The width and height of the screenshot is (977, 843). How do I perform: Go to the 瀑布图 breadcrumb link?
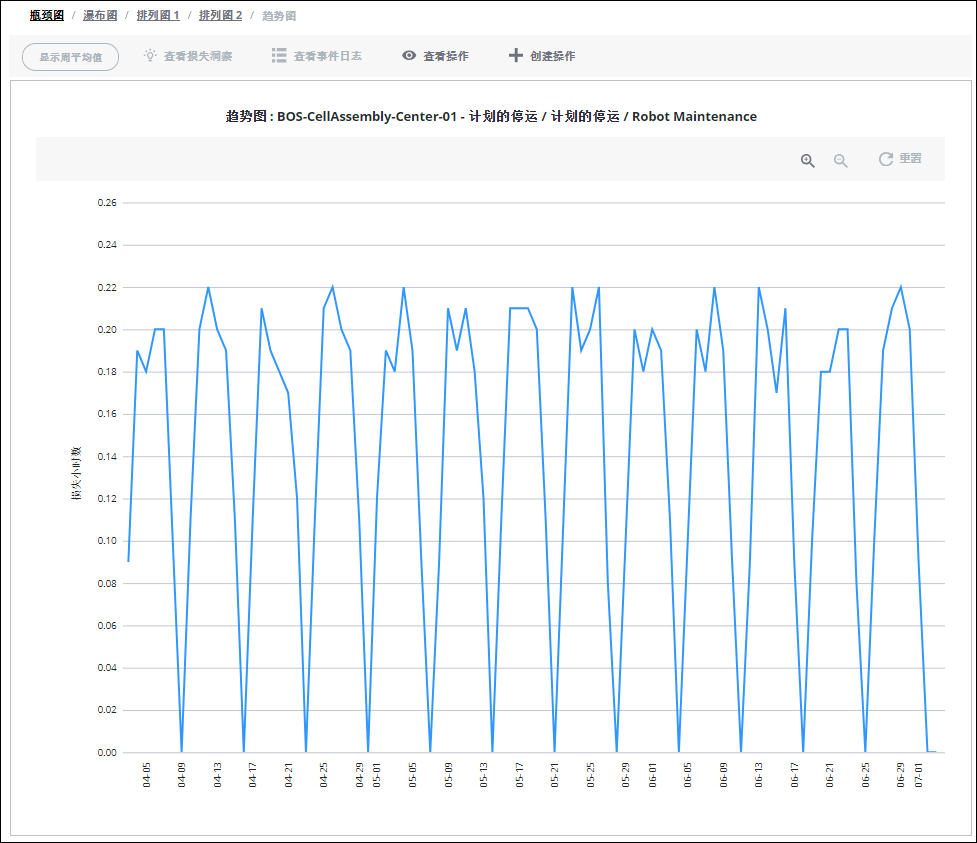100,16
